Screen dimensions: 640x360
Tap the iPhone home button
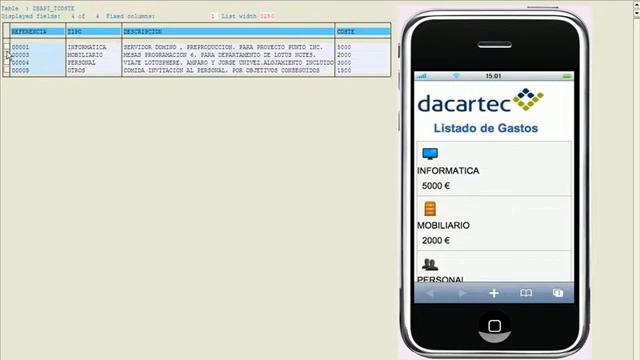click(494, 326)
